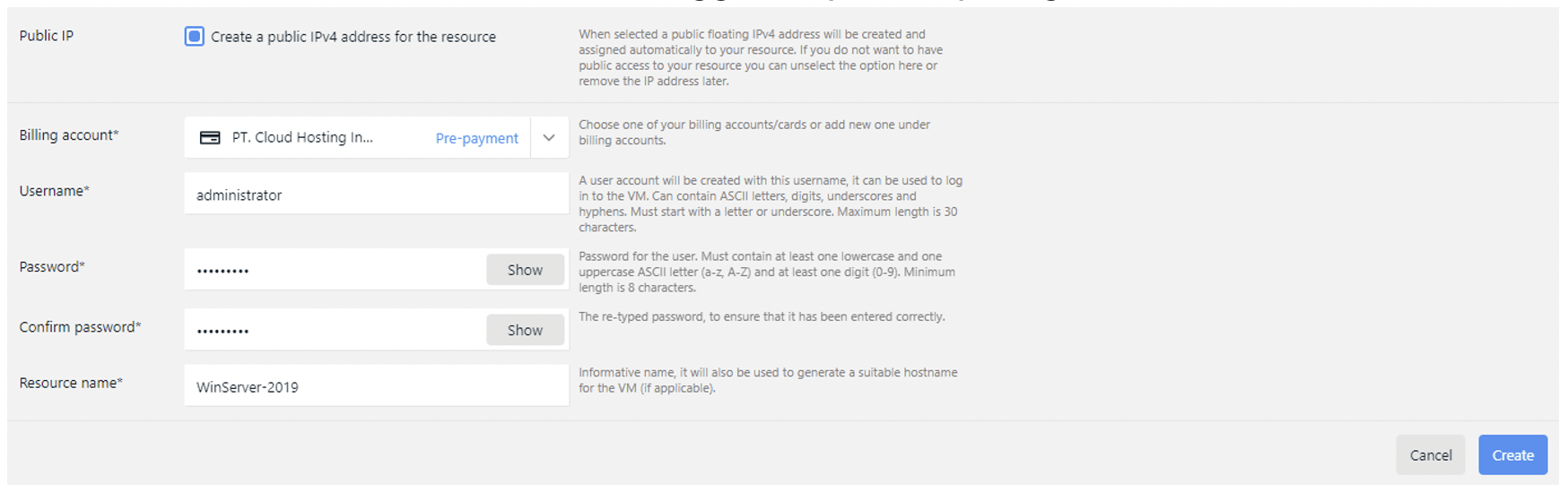This screenshot has width=1568, height=493.
Task: Click the "Create a public IPv4 address" label text
Action: (x=353, y=37)
